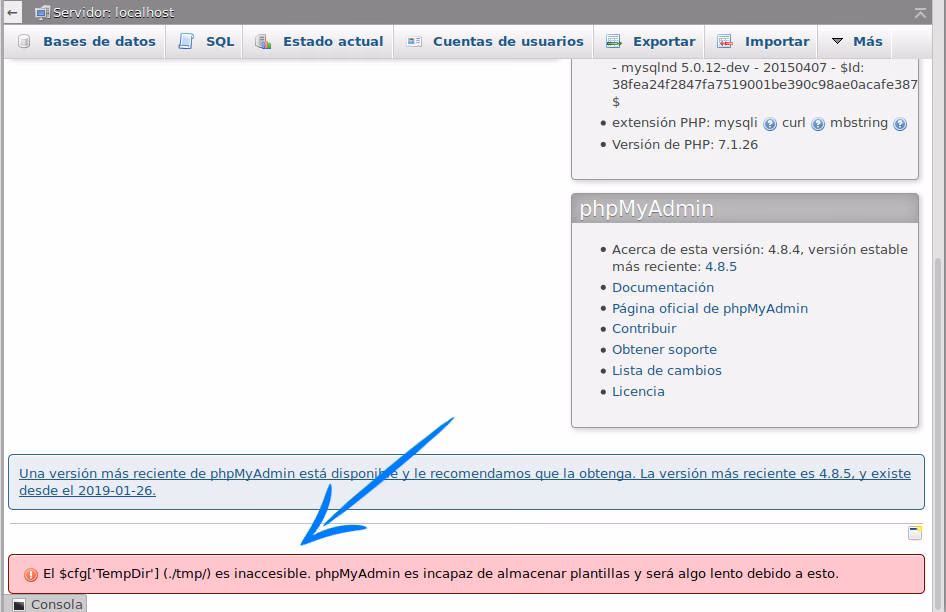946x612 pixels.
Task: Open the Lista de cambios link
Action: pyautogui.click(x=667, y=371)
